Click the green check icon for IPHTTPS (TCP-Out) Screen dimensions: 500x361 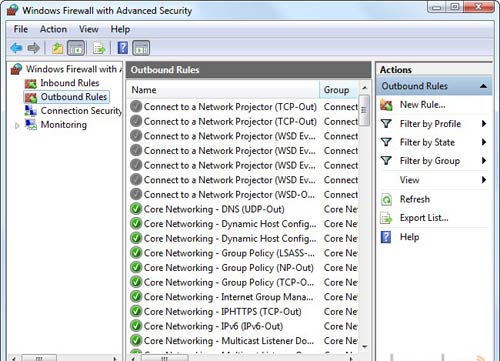pyautogui.click(x=136, y=311)
